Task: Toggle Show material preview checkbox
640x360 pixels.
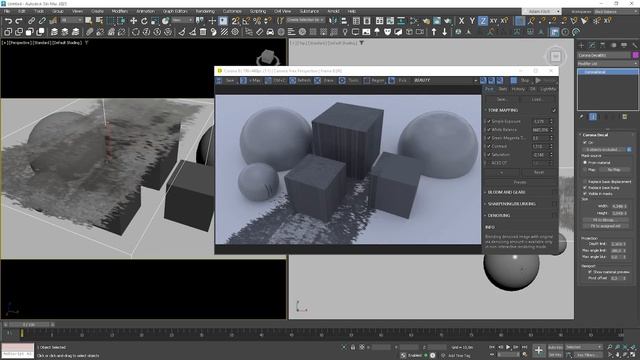Action: point(590,272)
